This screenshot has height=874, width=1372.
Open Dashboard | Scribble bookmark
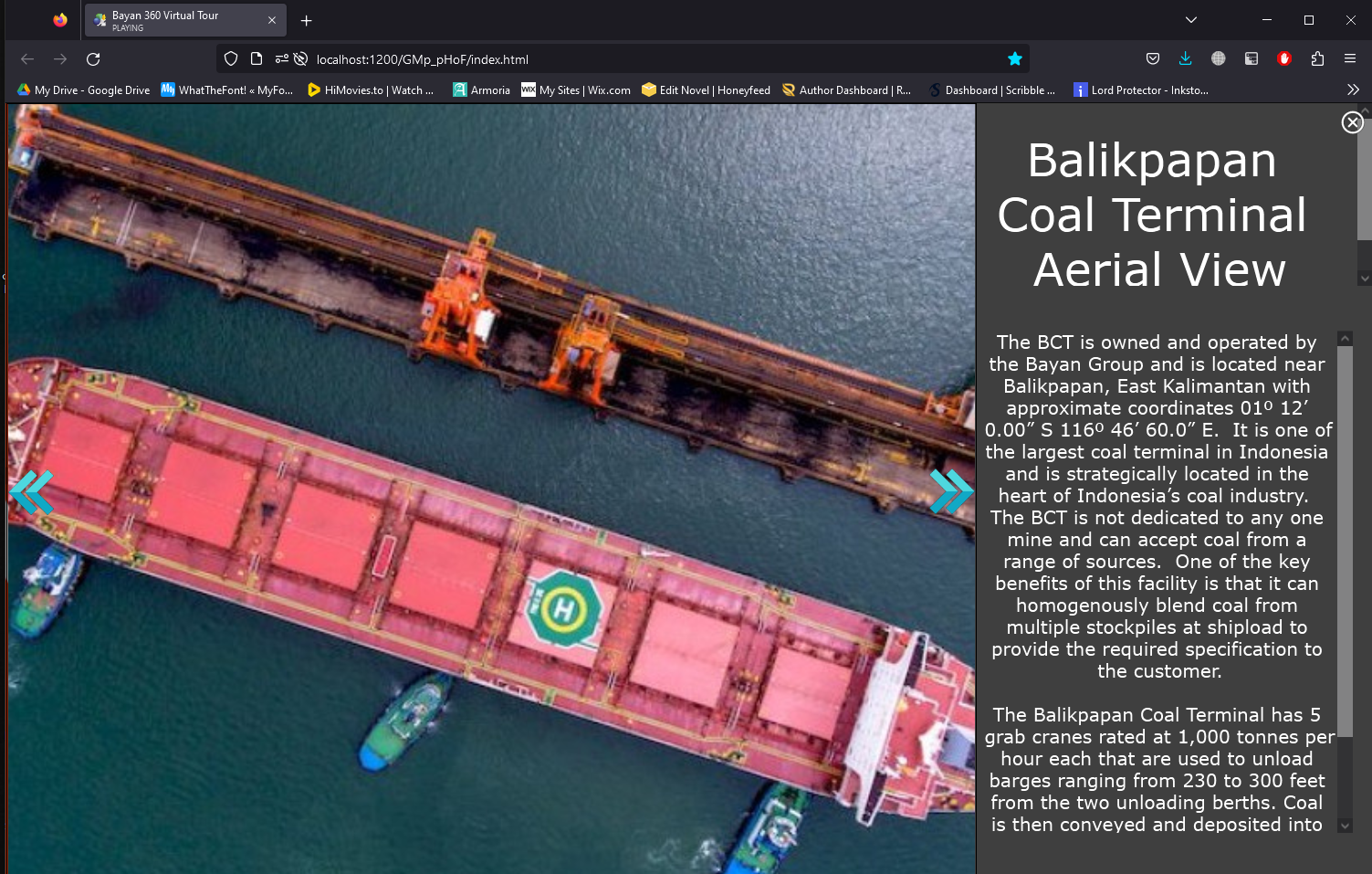[992, 90]
